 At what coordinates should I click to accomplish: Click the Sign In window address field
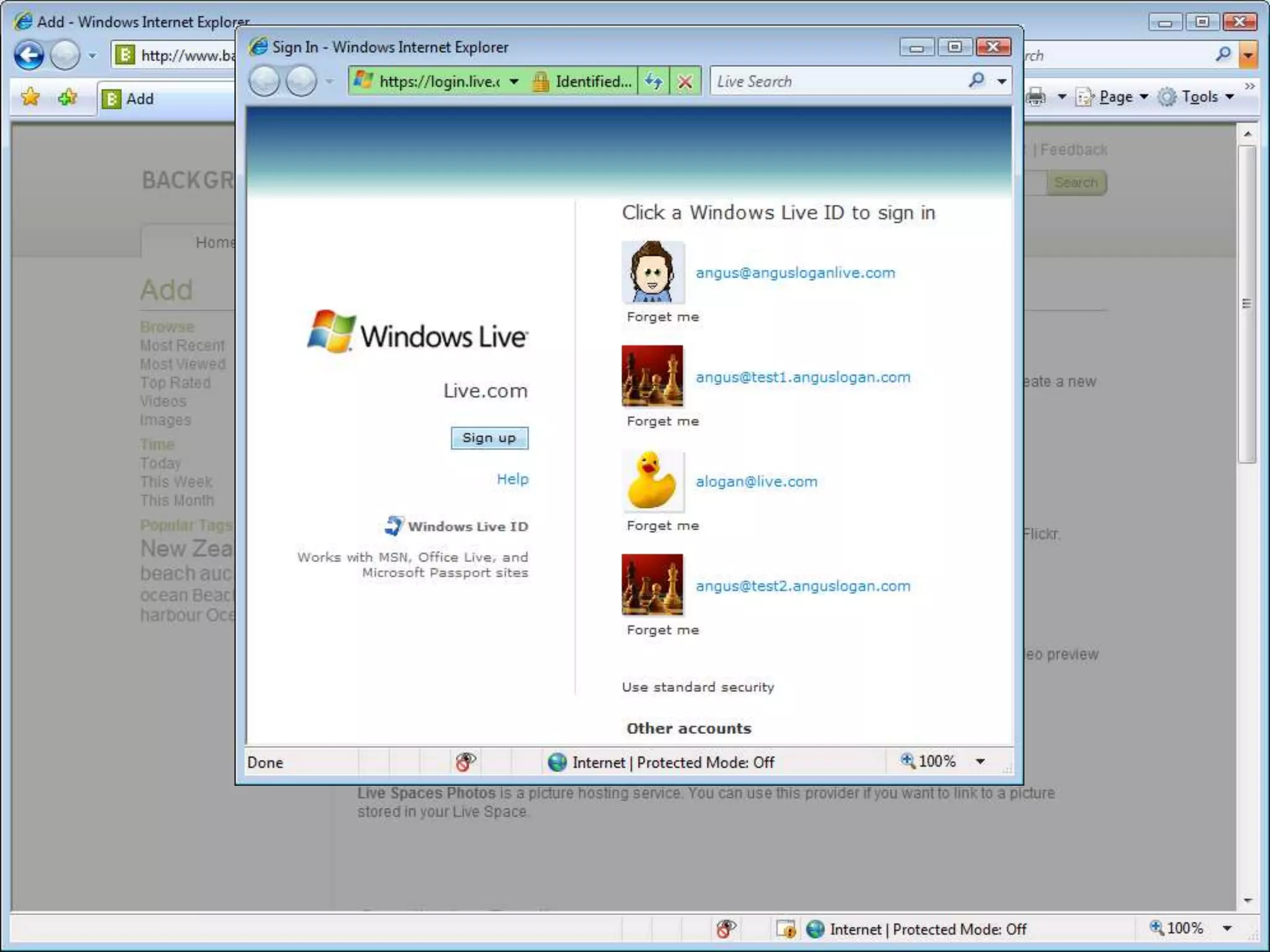439,81
